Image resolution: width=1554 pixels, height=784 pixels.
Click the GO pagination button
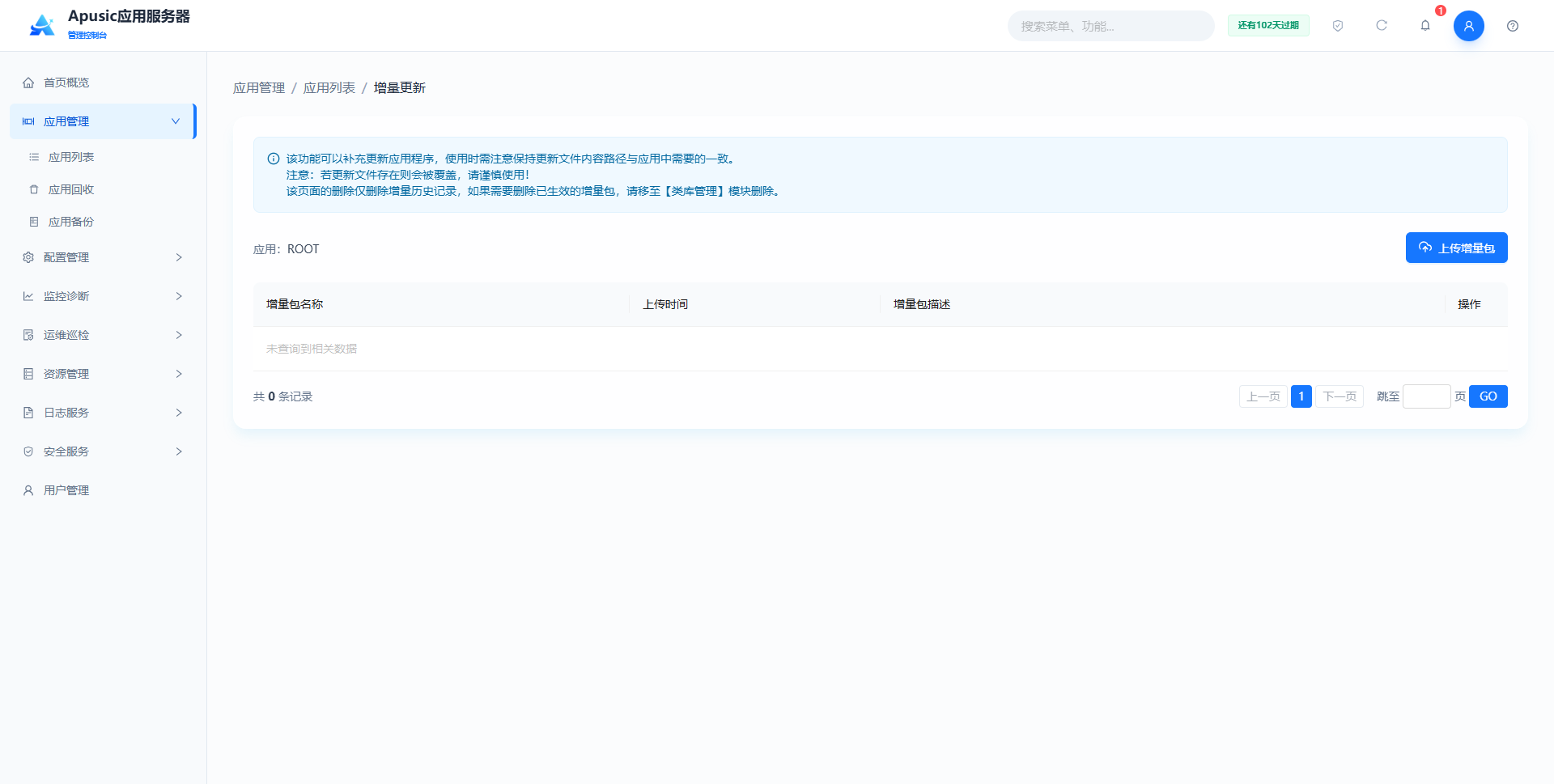coord(1488,396)
